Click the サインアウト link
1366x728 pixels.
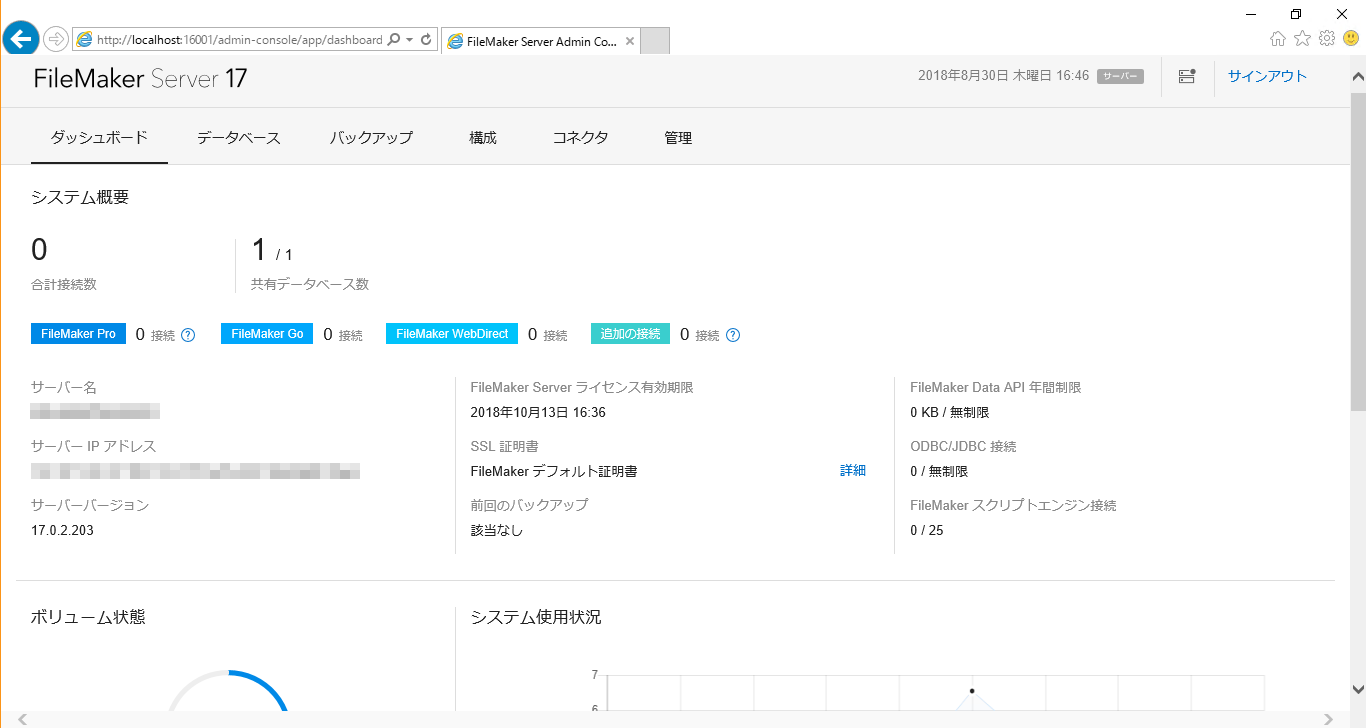[x=1266, y=75]
